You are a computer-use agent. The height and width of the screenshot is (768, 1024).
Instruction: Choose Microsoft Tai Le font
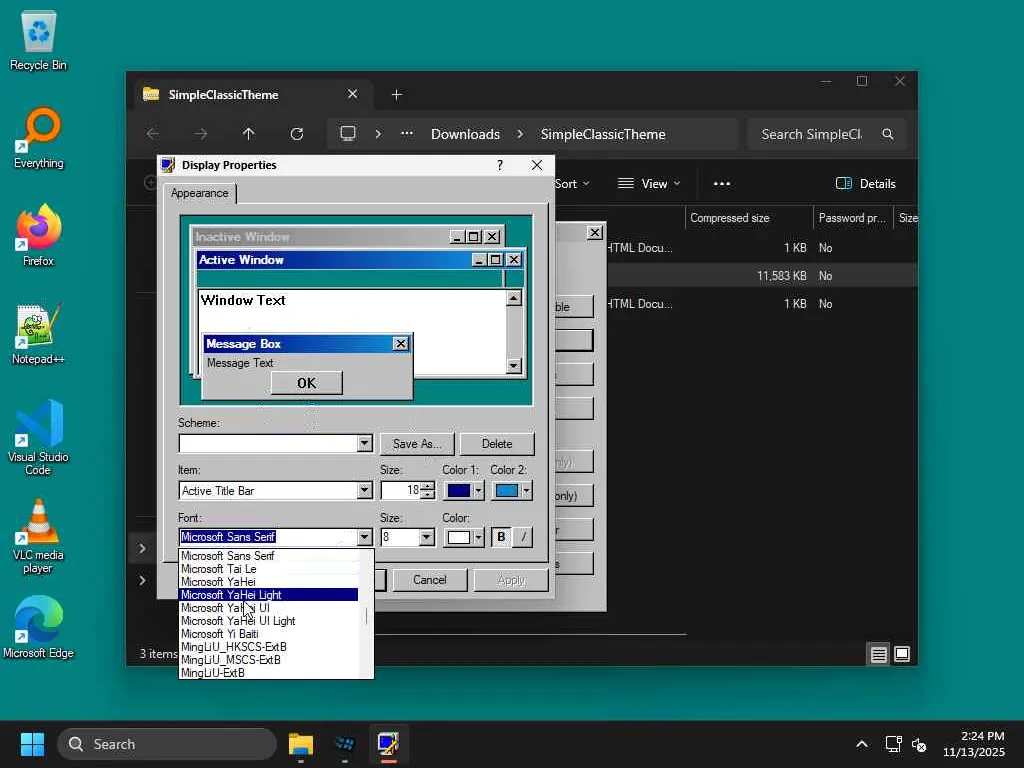(268, 569)
